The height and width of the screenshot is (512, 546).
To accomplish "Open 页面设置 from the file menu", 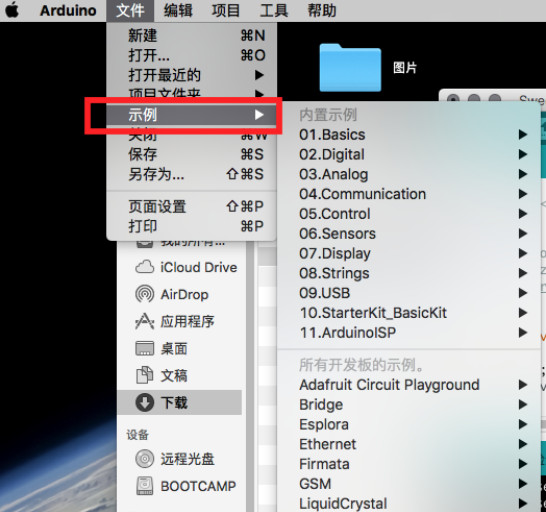I will tap(192, 207).
